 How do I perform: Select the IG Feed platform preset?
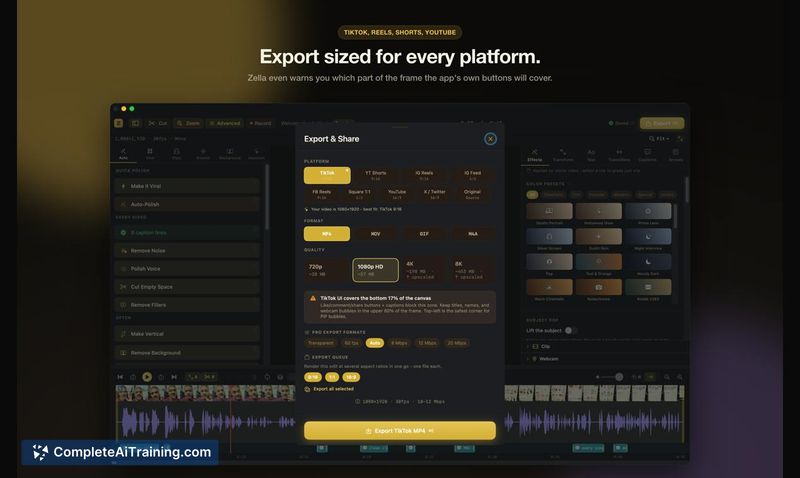pos(472,175)
